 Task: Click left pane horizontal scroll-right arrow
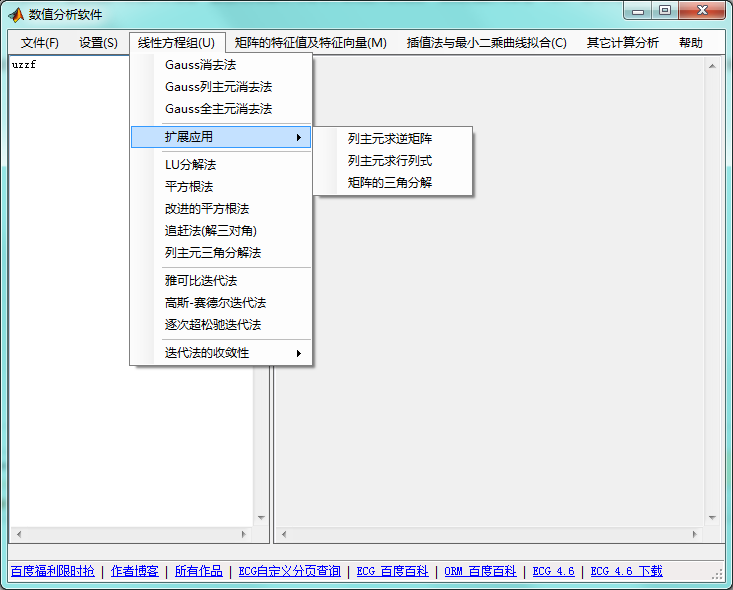point(244,534)
